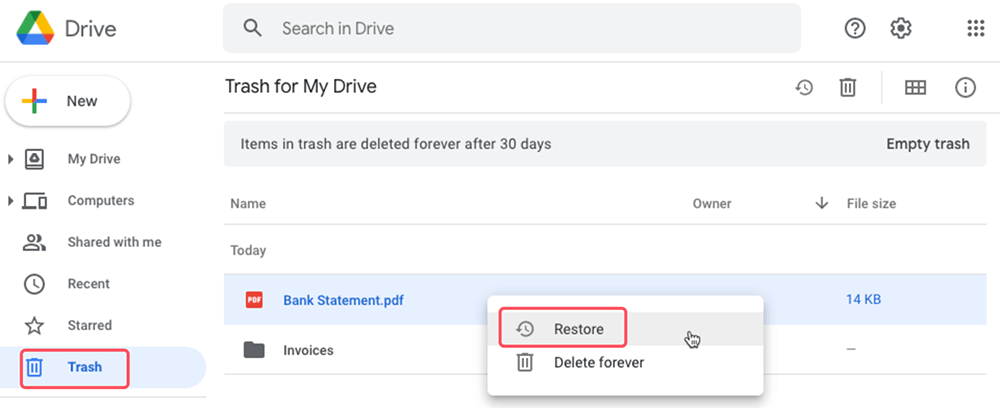
Task: Click the Empty trash button
Action: pyautogui.click(x=928, y=144)
